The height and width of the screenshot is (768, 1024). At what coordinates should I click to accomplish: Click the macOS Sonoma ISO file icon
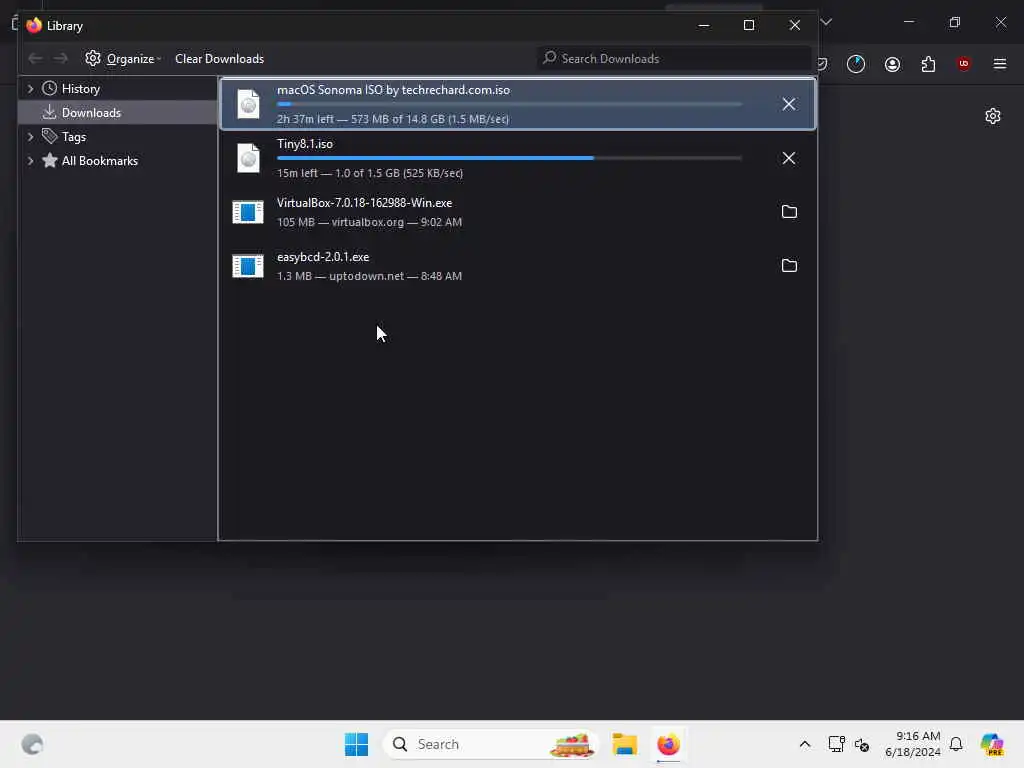pyautogui.click(x=248, y=104)
